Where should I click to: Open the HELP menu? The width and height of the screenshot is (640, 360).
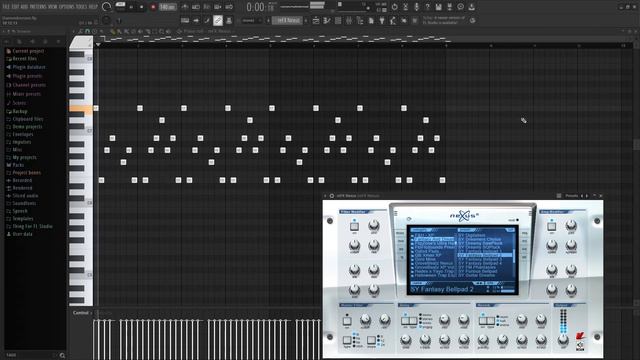point(93,7)
